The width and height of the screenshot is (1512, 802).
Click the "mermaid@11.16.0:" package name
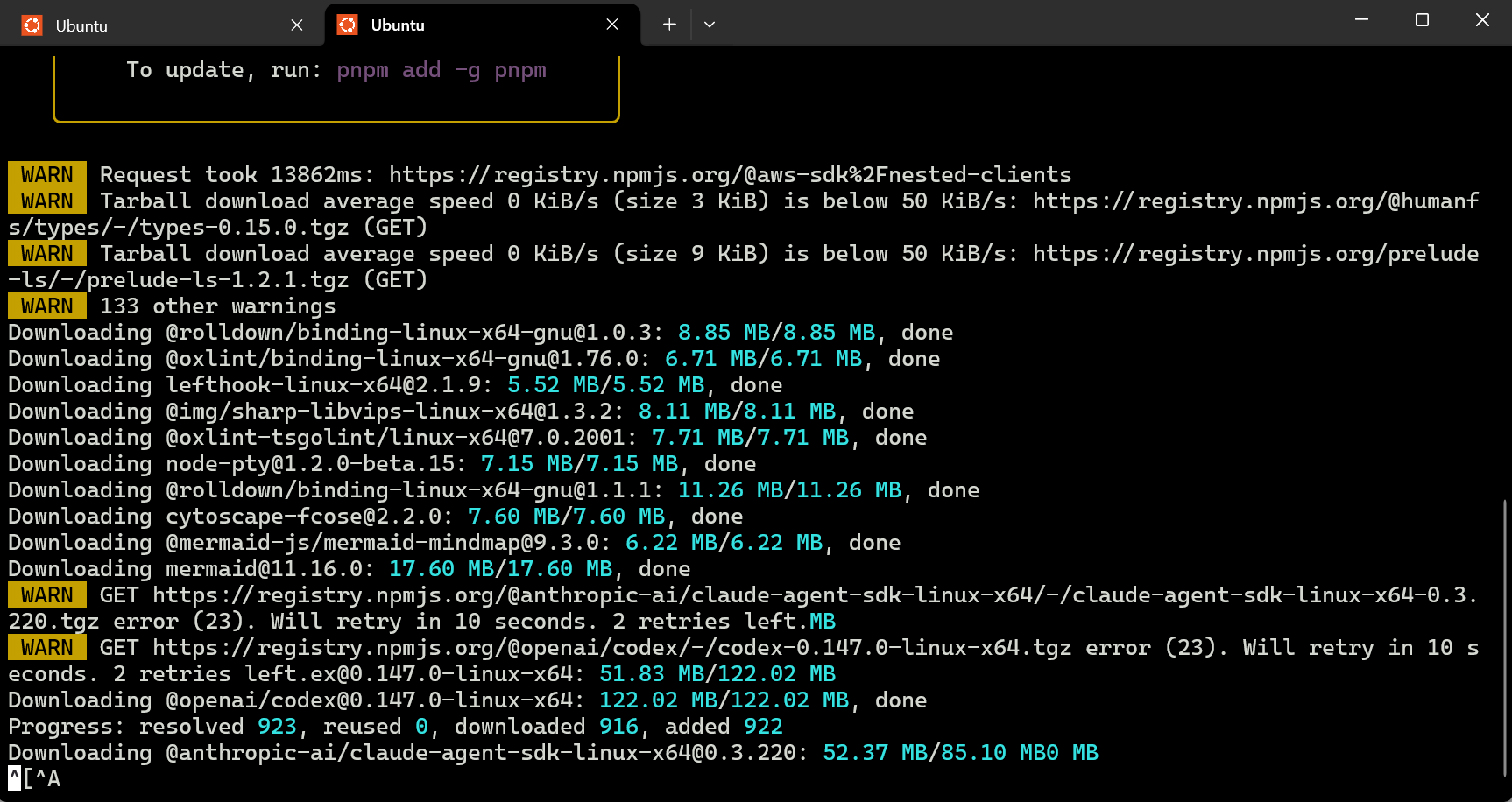coord(271,569)
